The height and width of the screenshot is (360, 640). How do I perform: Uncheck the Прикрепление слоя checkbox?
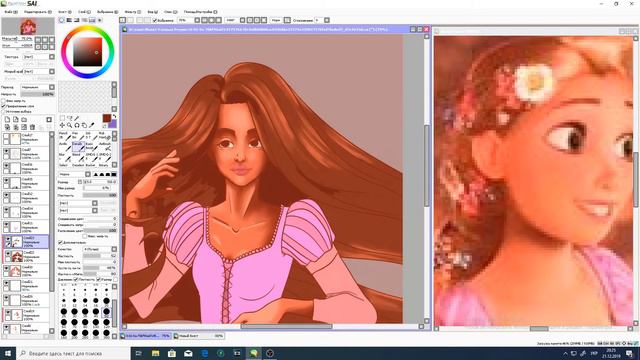3,106
